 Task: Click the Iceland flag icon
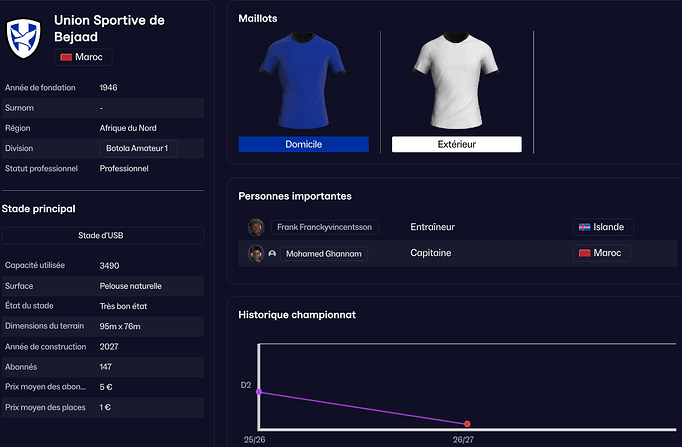(x=585, y=227)
